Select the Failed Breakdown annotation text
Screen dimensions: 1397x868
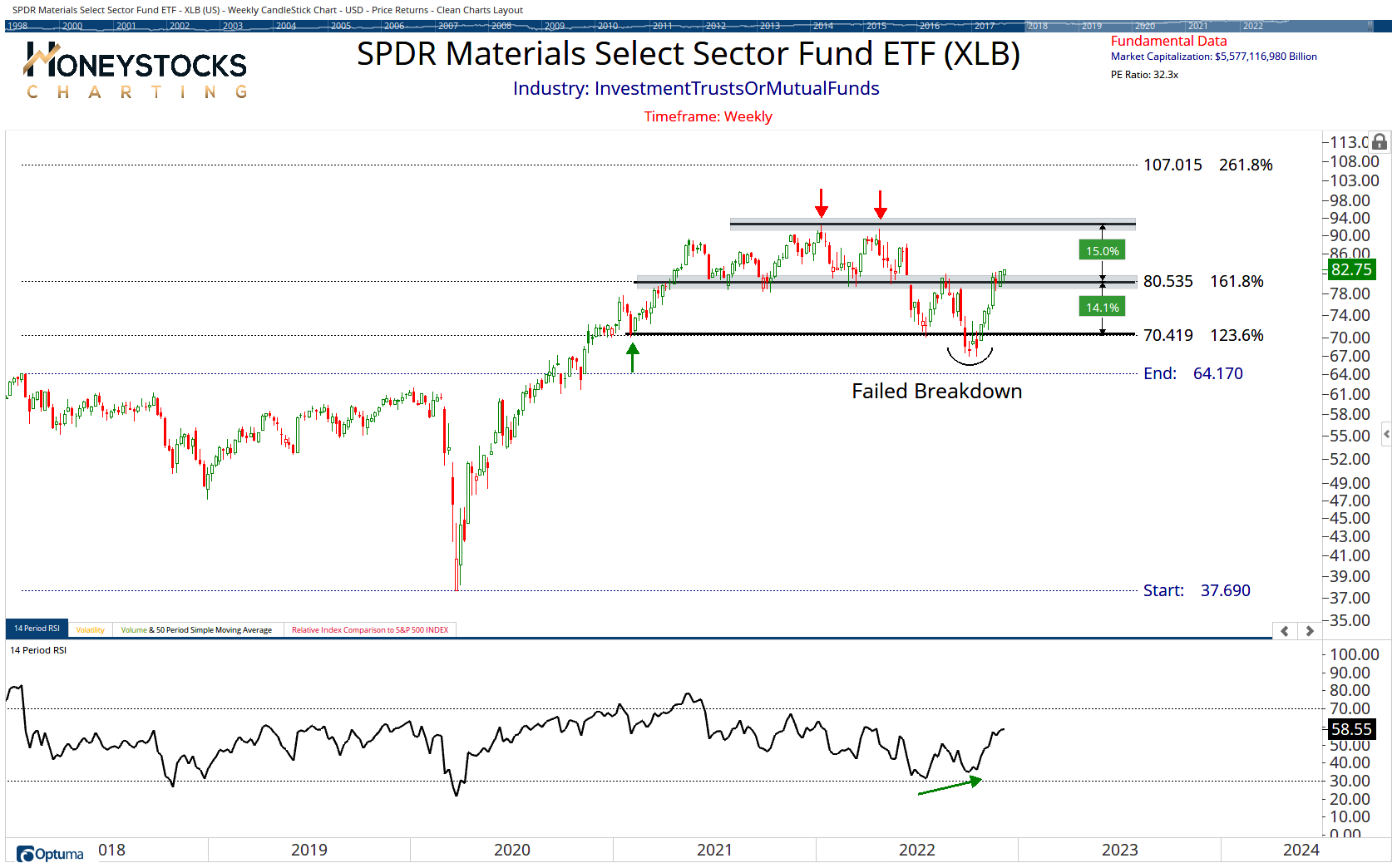pos(936,391)
